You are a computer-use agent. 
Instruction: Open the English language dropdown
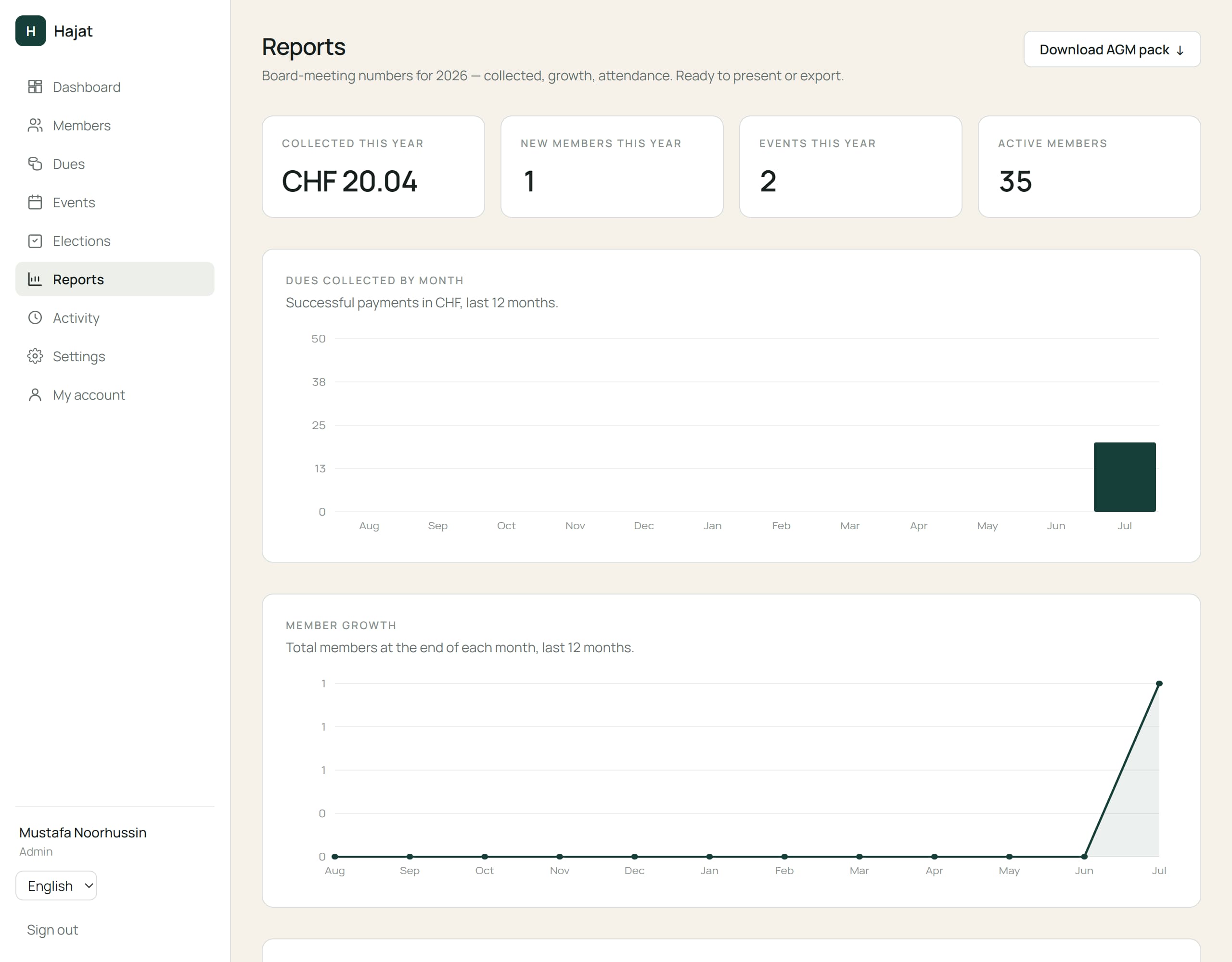pyautogui.click(x=56, y=886)
